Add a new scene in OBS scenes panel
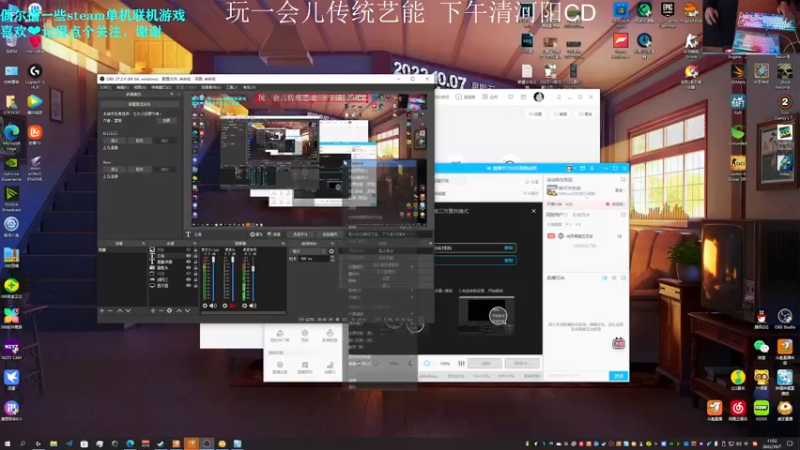 click(x=102, y=310)
